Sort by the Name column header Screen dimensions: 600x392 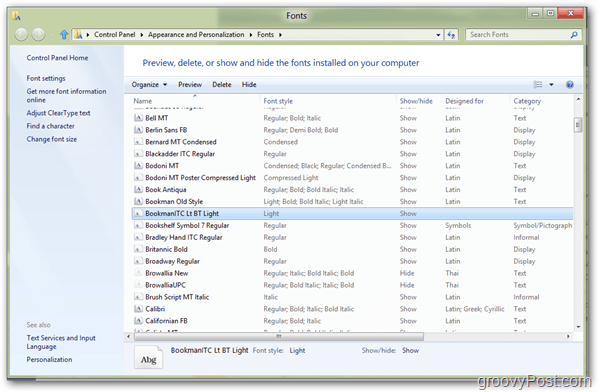click(x=143, y=101)
